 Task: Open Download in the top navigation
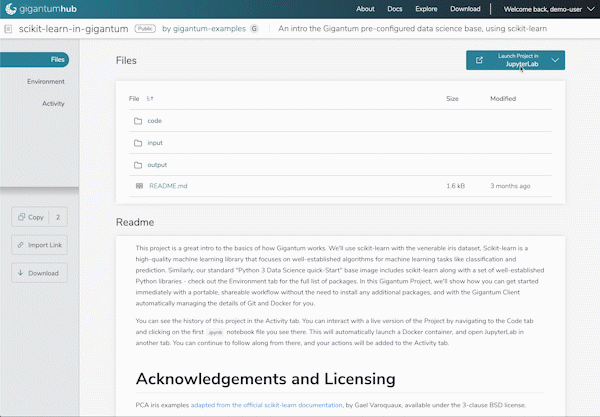465,9
